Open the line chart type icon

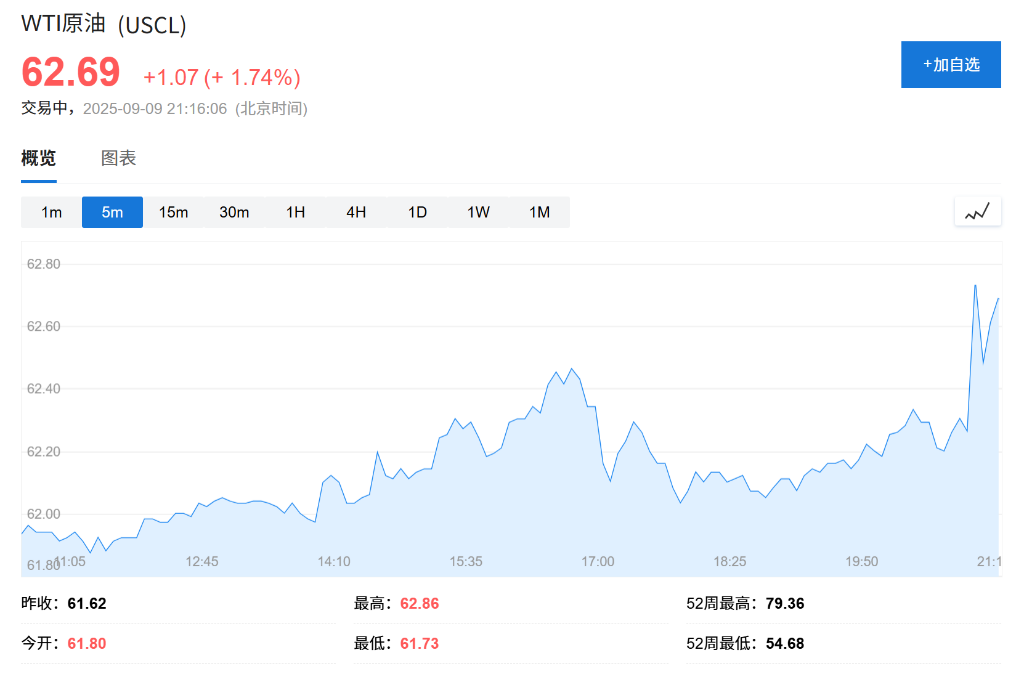tap(978, 211)
